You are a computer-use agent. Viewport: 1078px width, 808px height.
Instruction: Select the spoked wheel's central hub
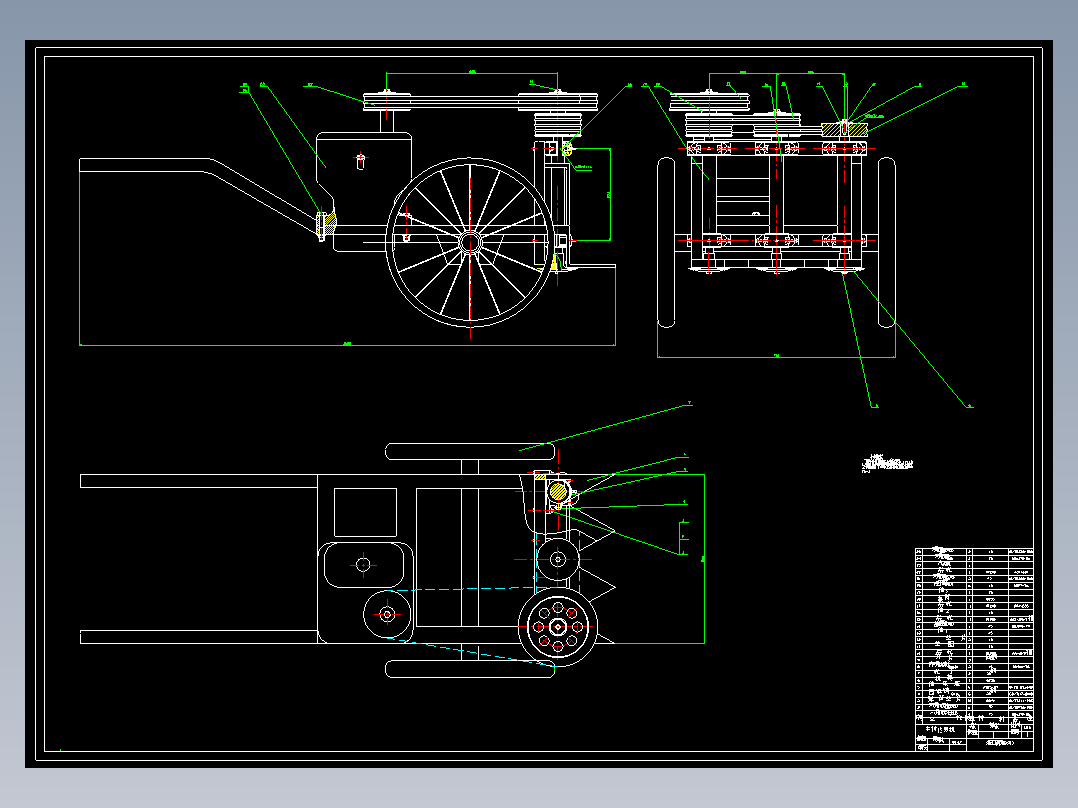point(470,242)
